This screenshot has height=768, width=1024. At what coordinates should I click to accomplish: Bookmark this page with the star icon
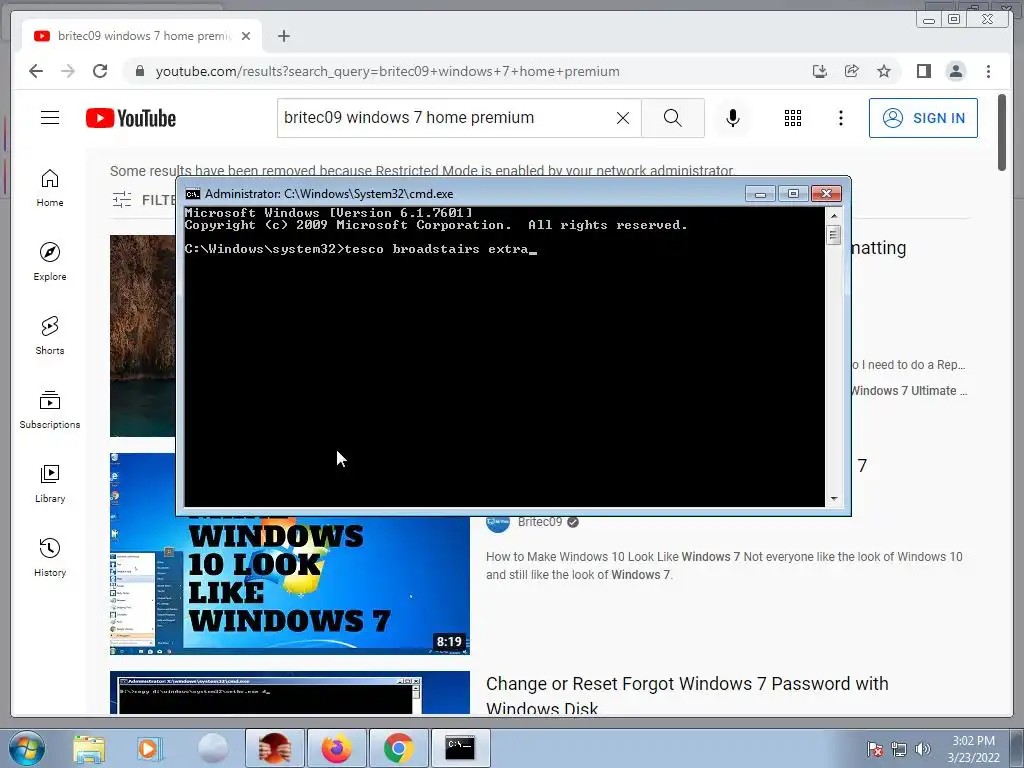click(884, 71)
